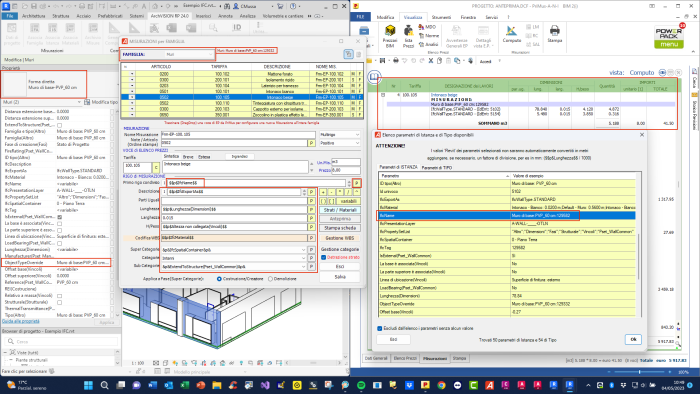Screen dimensions: 700x394
Task: Click the Revit save icon in quick access toolbar
Action: pyautogui.click(x=33, y=6)
